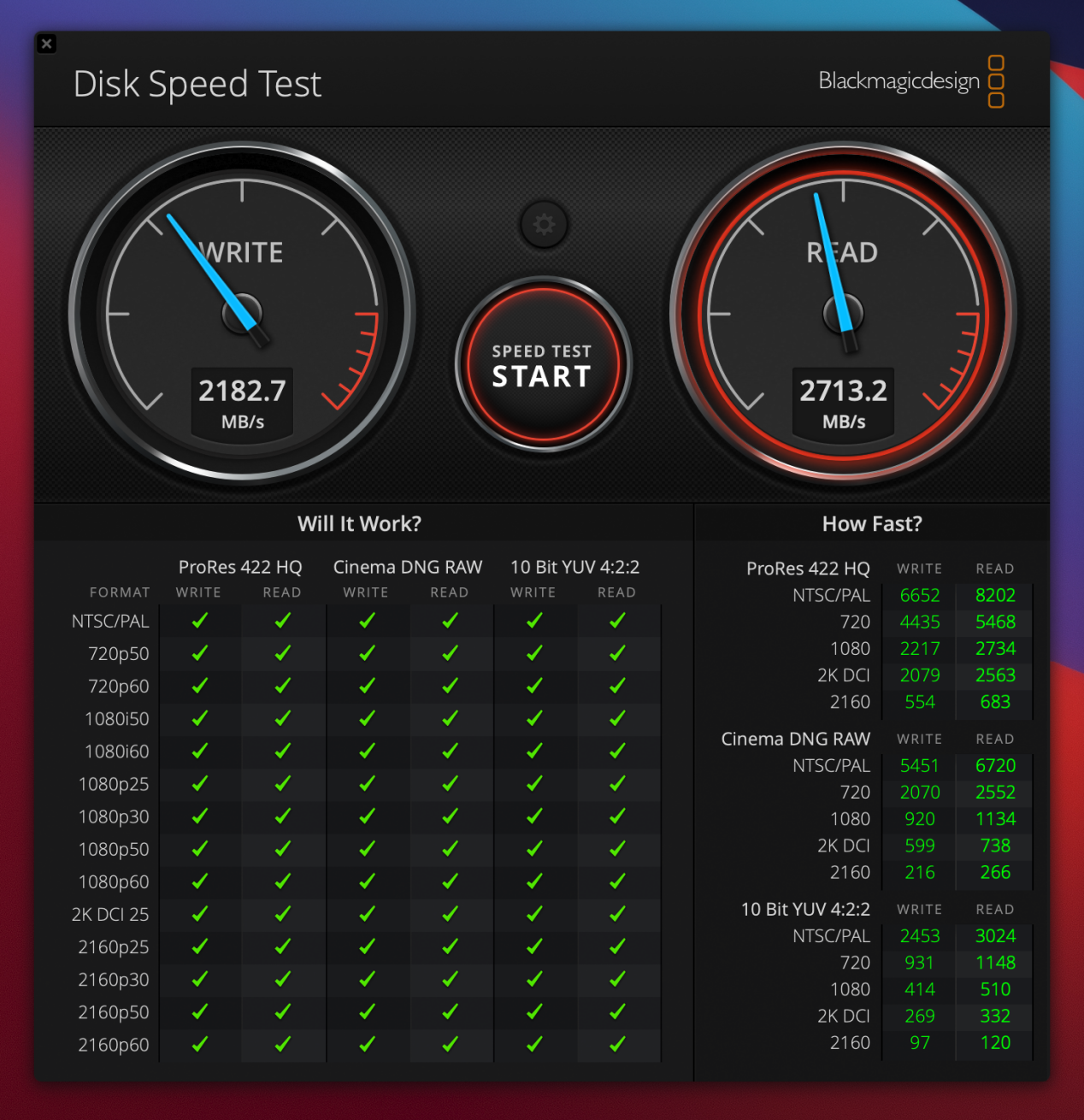Click the 1080p60 format row label

pos(114,882)
